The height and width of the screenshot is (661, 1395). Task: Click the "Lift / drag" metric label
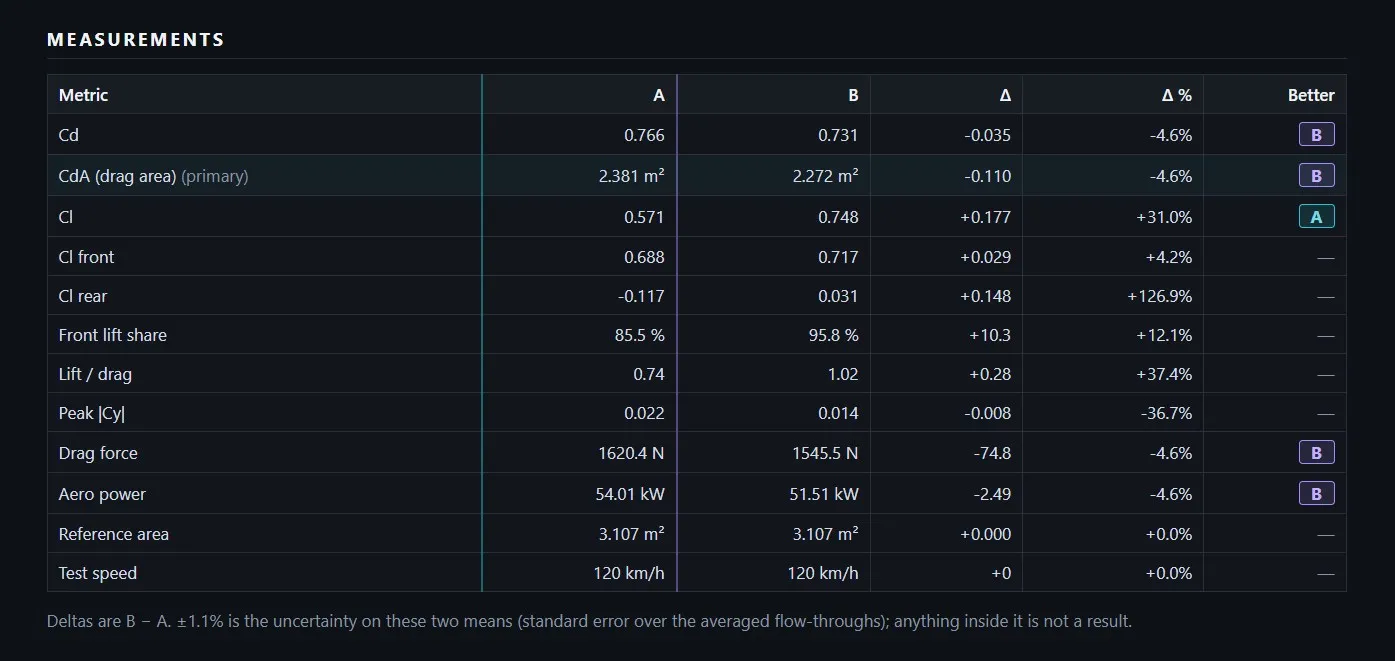(x=95, y=374)
